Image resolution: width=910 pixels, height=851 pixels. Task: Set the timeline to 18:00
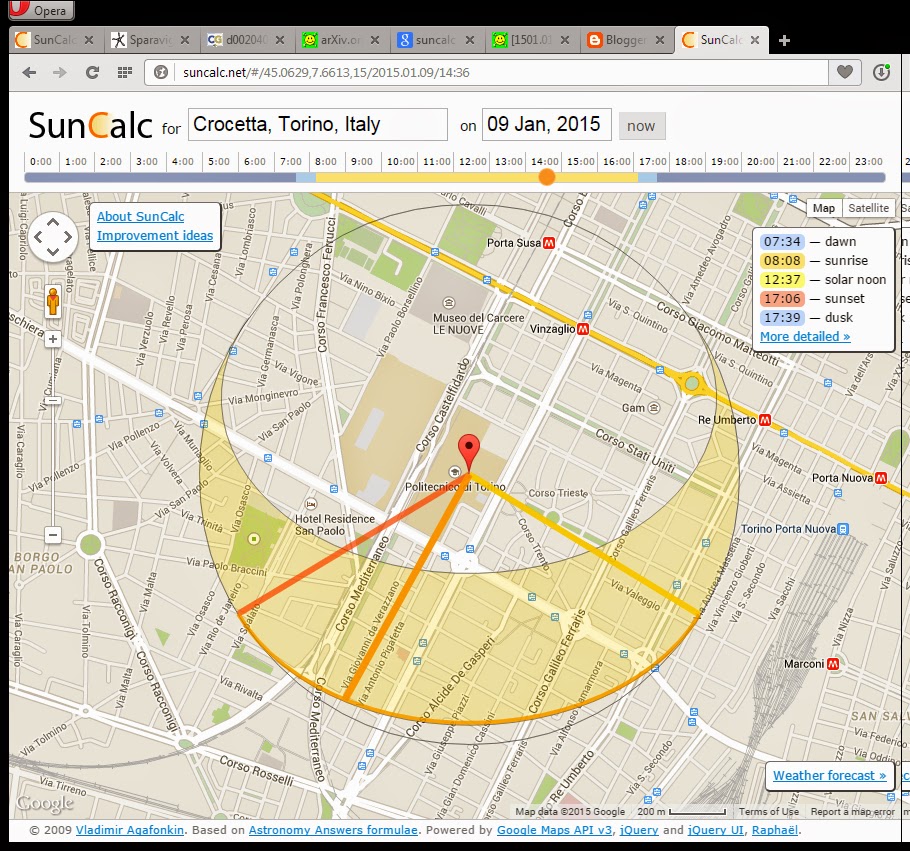688,161
